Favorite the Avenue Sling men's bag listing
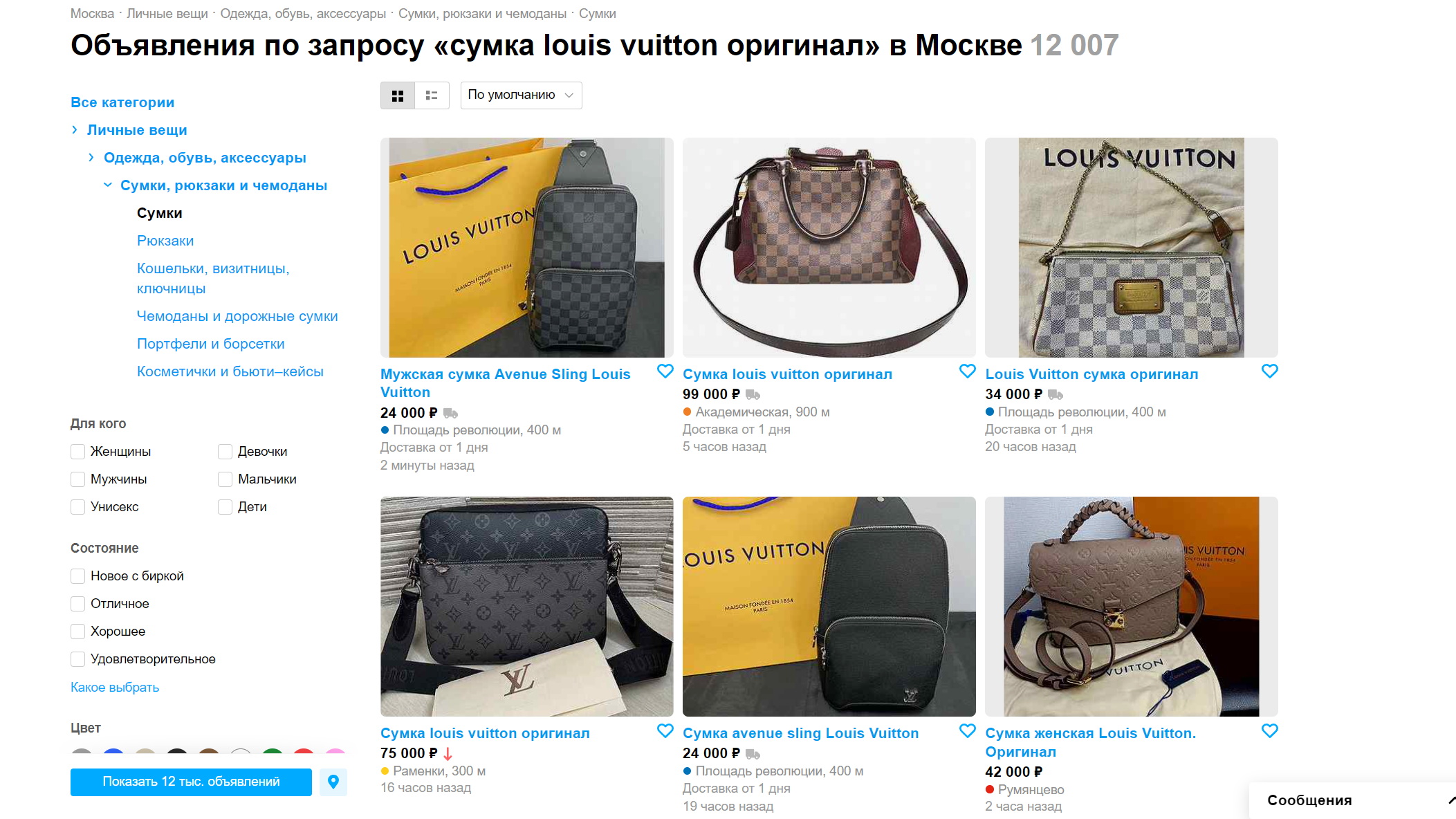The width and height of the screenshot is (1456, 819). (665, 371)
